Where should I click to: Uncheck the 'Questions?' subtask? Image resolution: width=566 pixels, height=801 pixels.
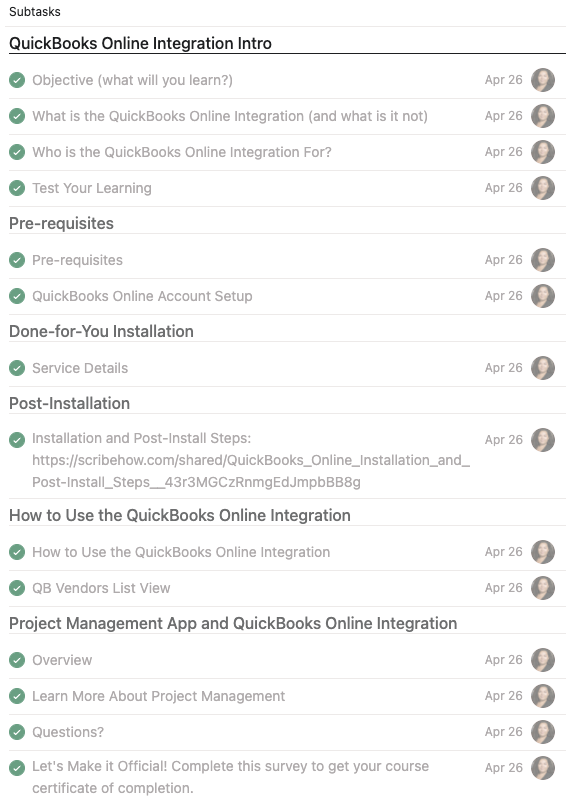[17, 732]
